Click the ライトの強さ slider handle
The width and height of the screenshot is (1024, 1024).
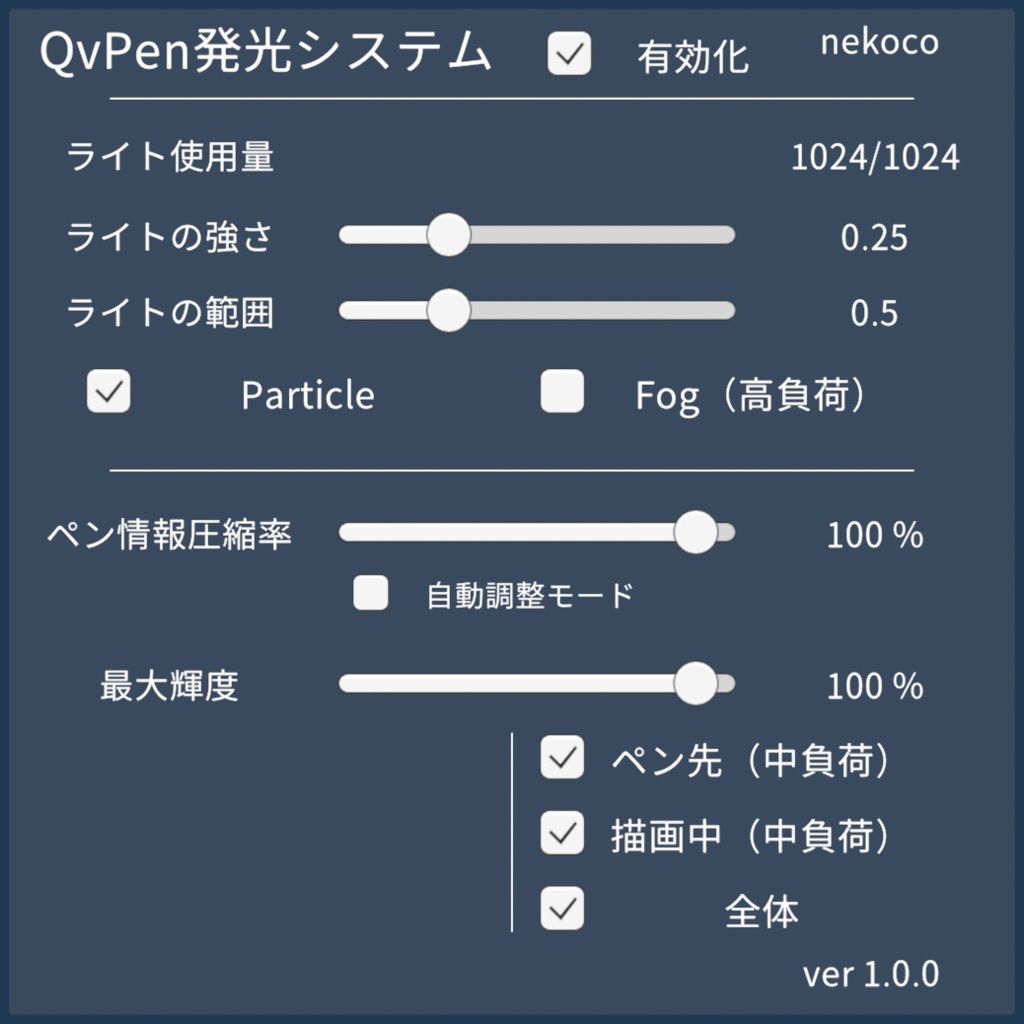tap(448, 233)
